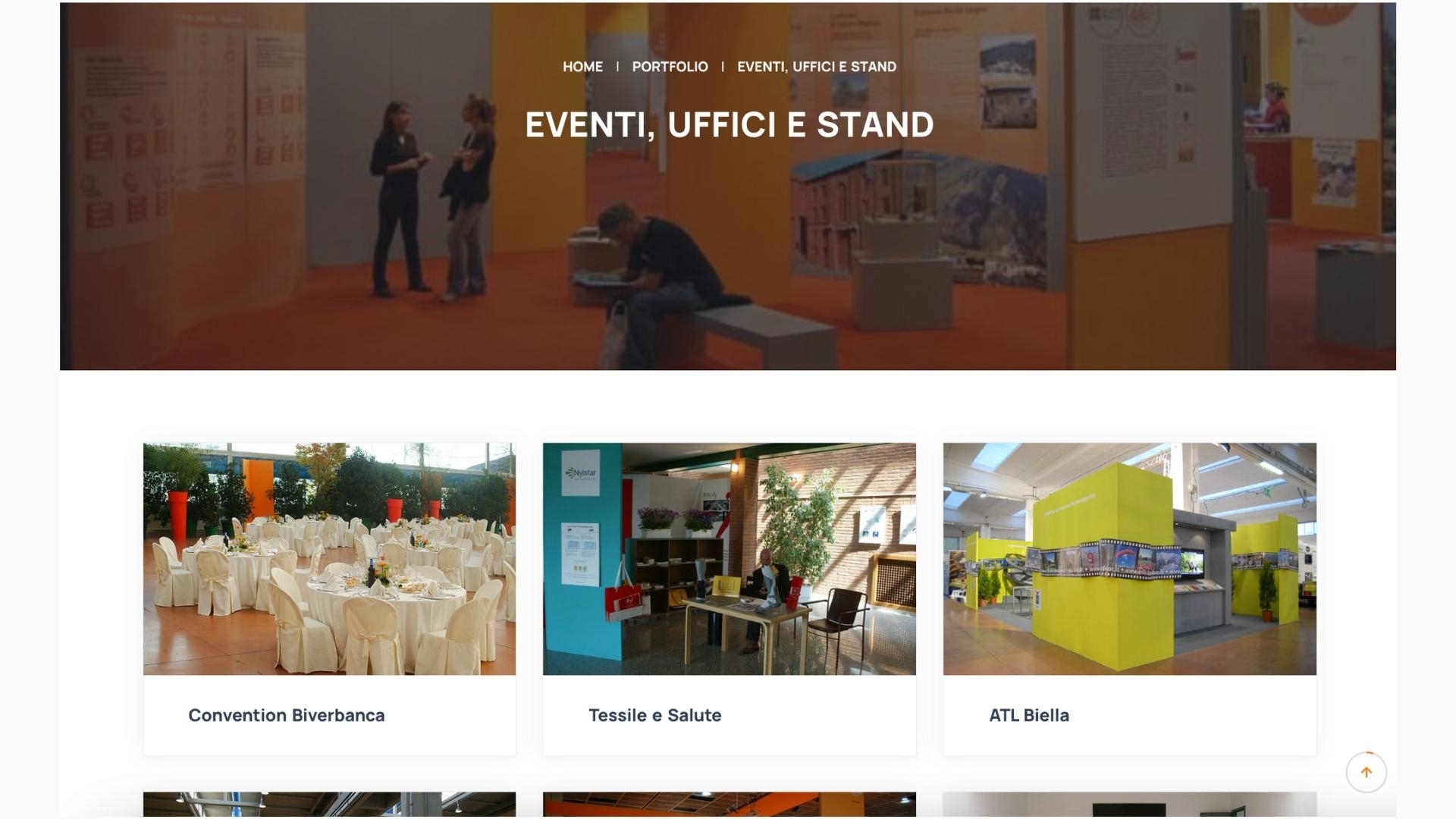Open the ATL Biella yellow stand image

(1130, 559)
